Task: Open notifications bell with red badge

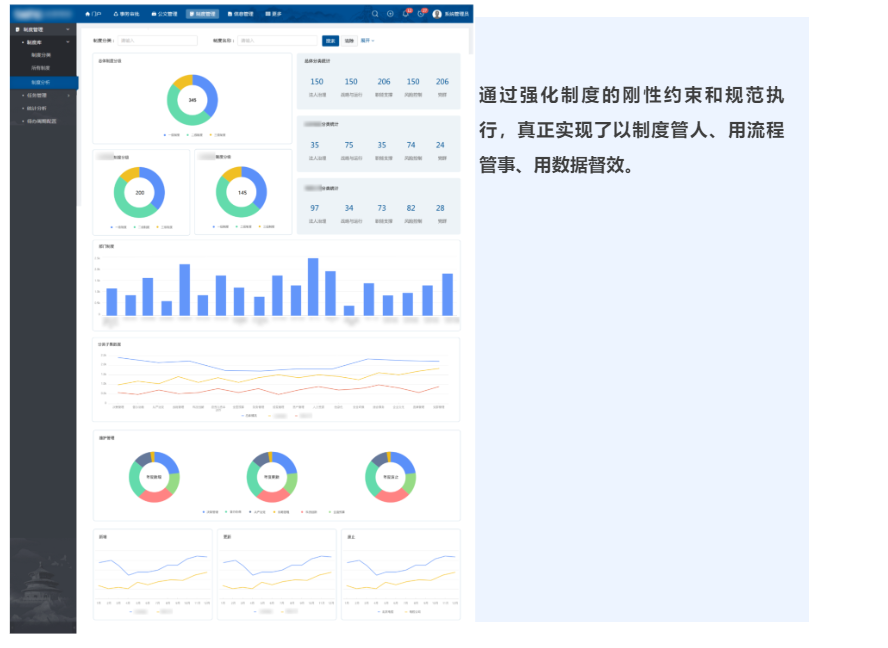Action: pyautogui.click(x=405, y=14)
